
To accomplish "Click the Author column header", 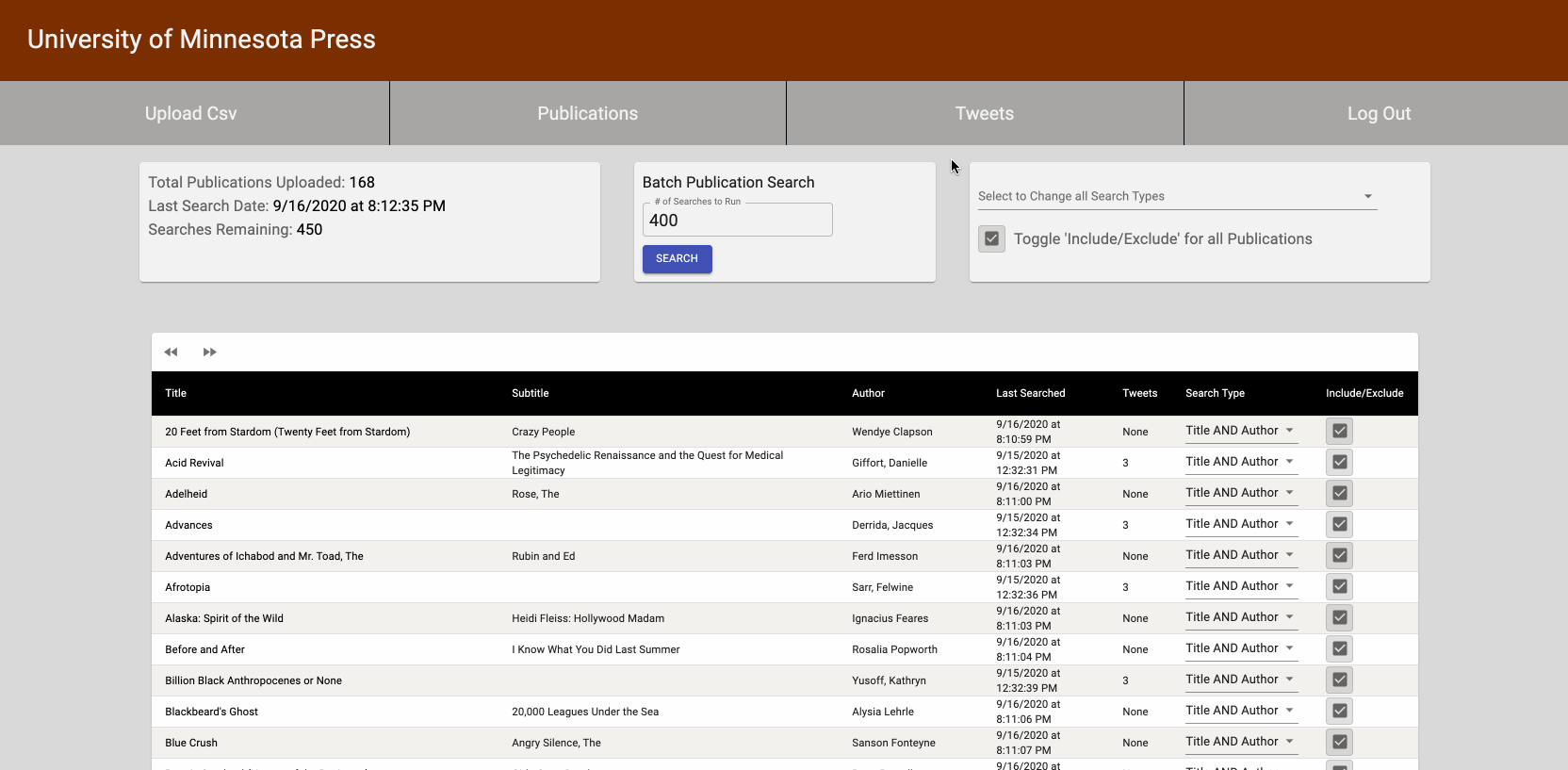I will click(869, 393).
